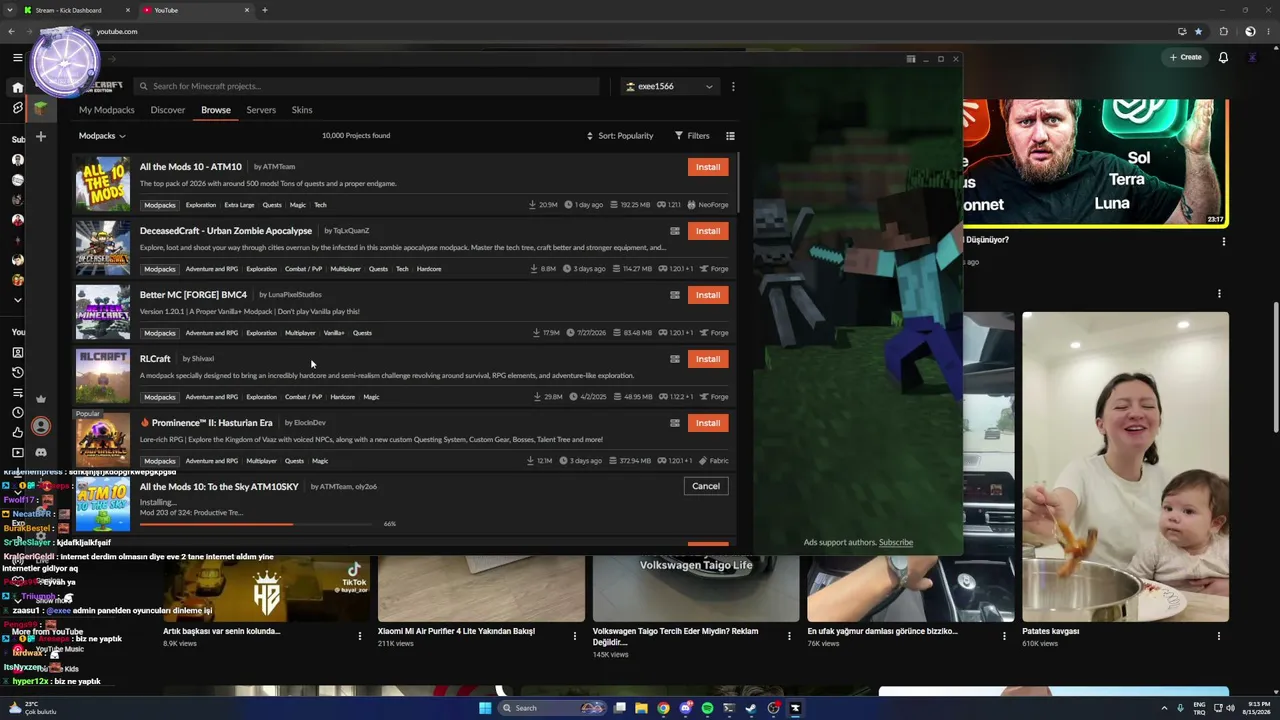Viewport: 1280px width, 720px height.
Task: Install All the Mods 10 - ATM10
Action: coord(708,167)
